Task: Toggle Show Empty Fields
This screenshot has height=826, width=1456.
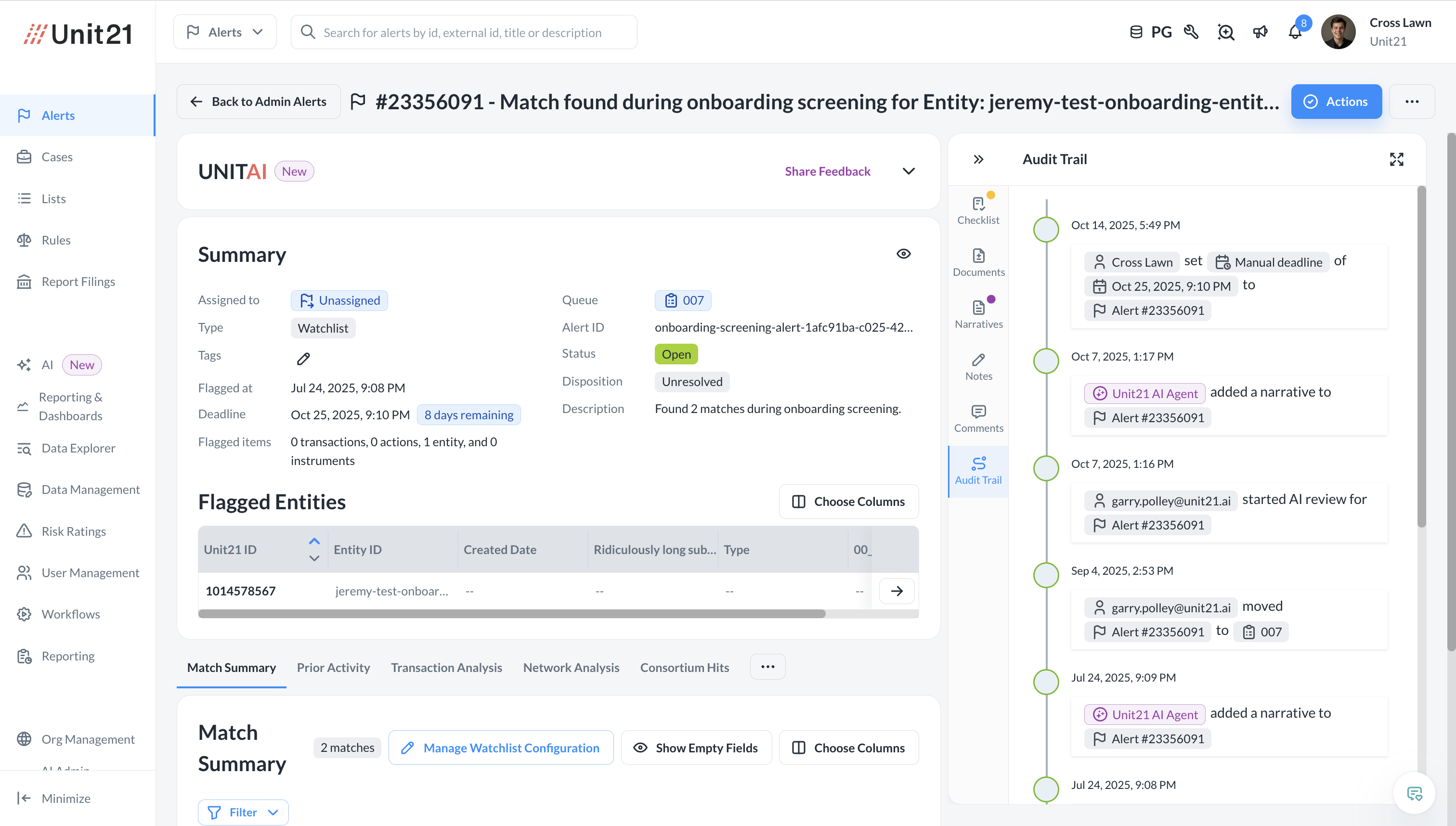Action: point(696,748)
